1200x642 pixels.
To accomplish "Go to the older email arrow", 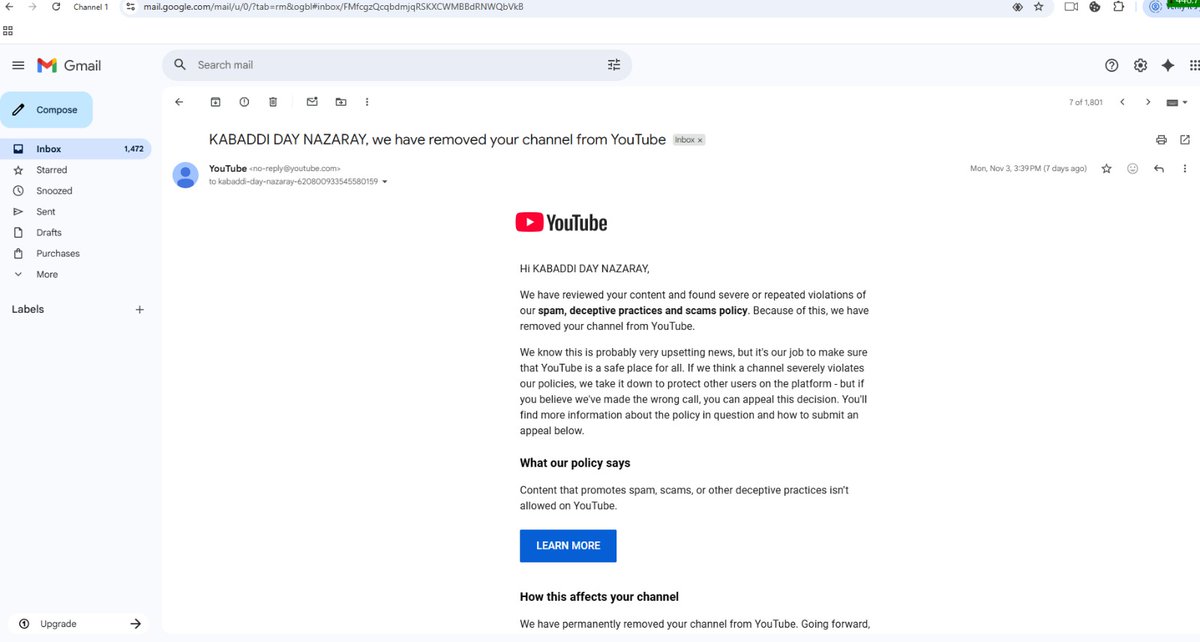I will [1148, 102].
